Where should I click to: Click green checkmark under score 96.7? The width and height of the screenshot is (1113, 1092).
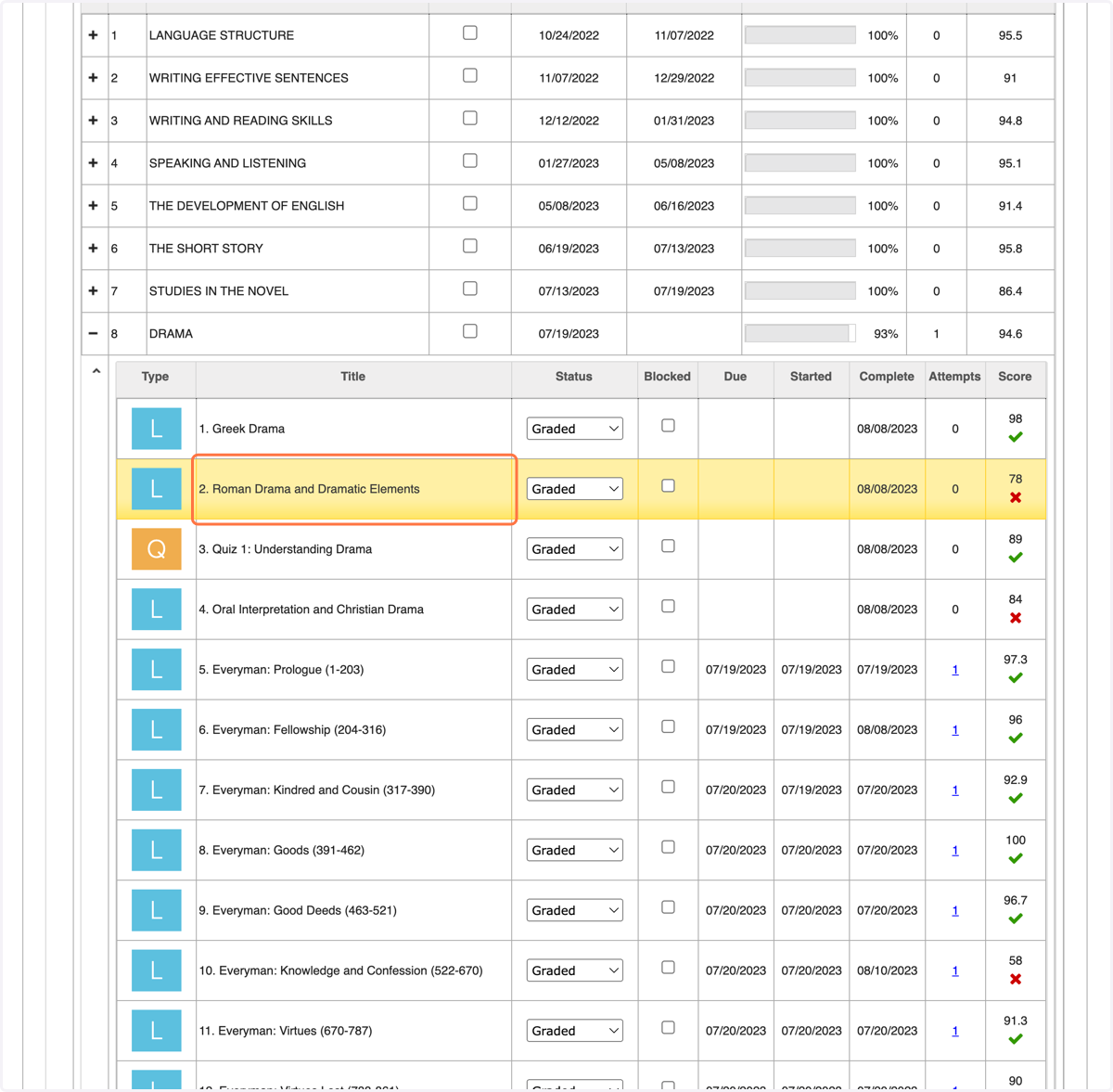pos(1016,919)
